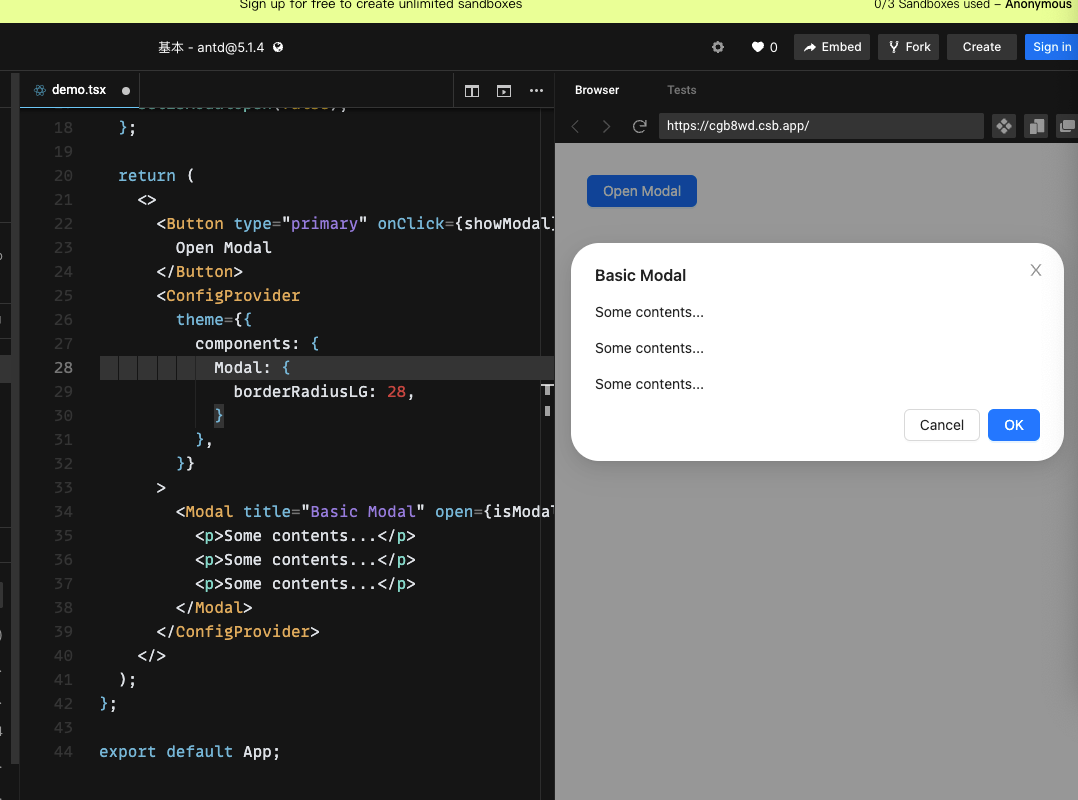Open the editor's more actions ellipsis menu

point(537,90)
